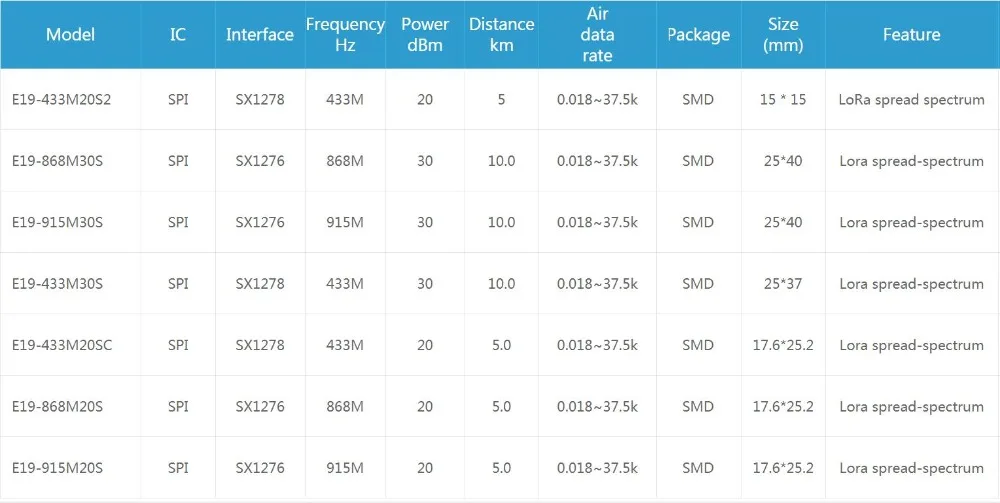Viewport: 1000px width, 503px height.
Task: Click the E19-433M20SC model name
Action: pyautogui.click(x=62, y=345)
